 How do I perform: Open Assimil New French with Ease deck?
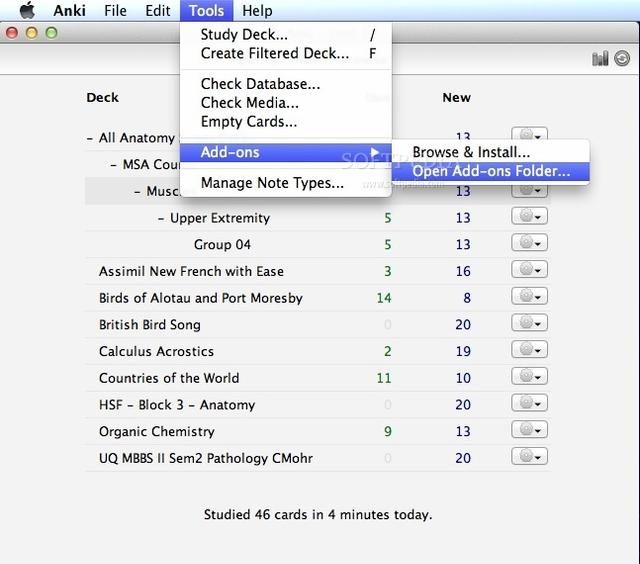191,271
